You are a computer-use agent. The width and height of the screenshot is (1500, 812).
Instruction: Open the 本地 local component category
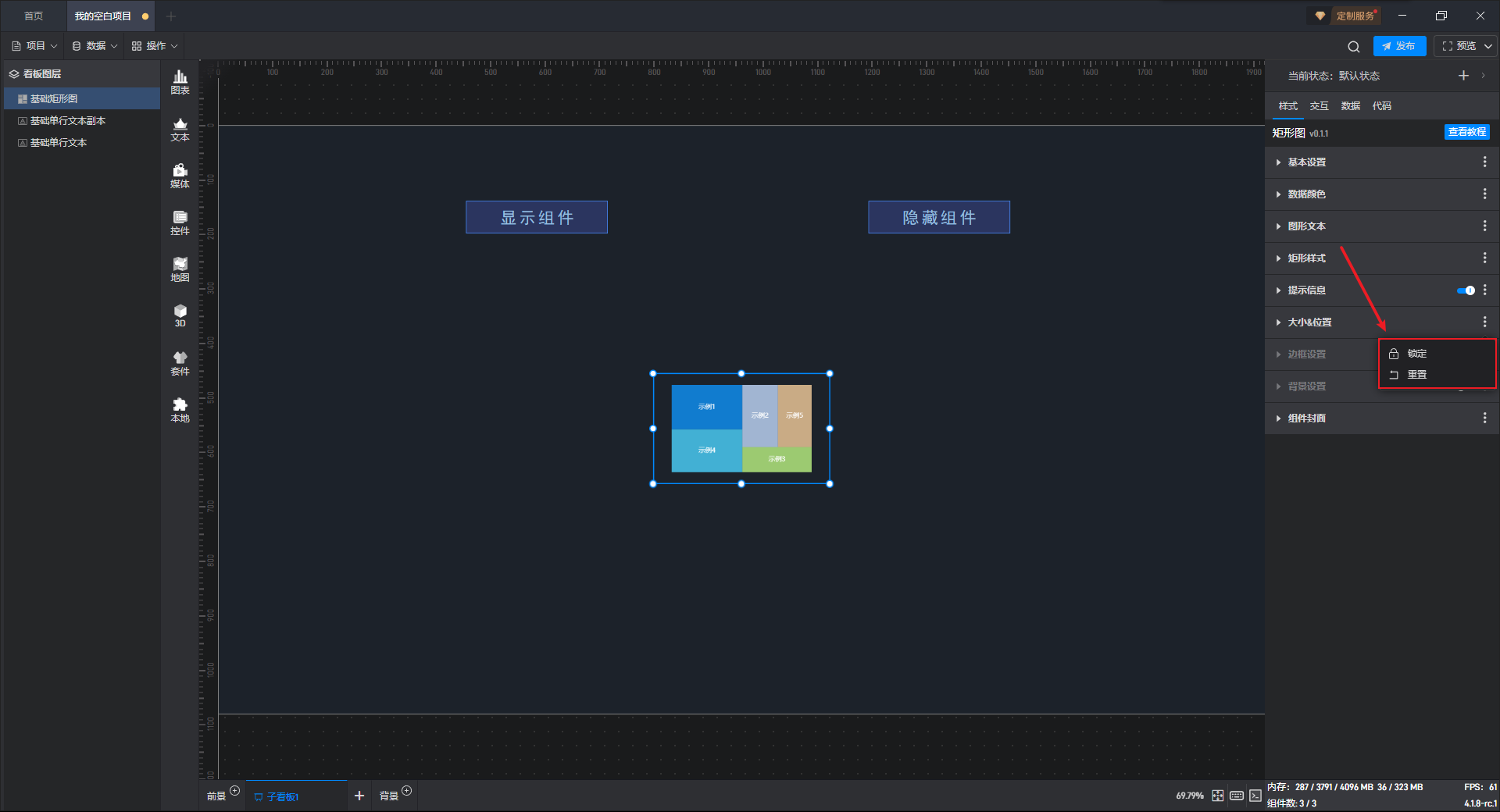(180, 410)
